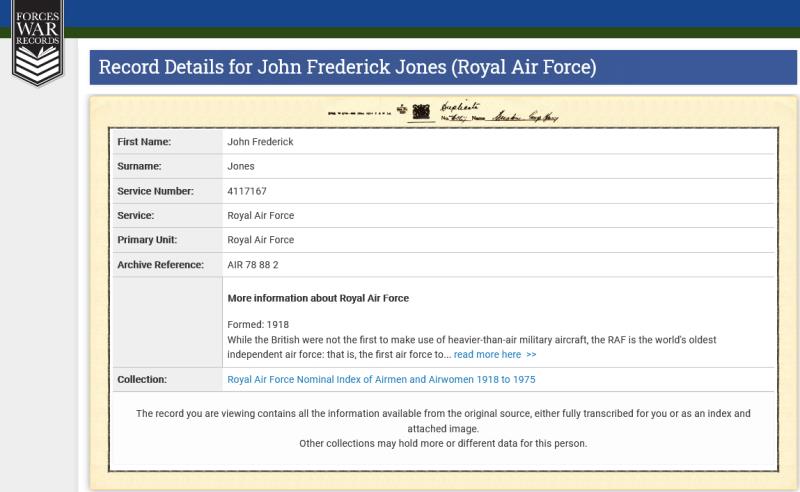Click the Archive Reference row label
This screenshot has height=492, width=800.
160,265
